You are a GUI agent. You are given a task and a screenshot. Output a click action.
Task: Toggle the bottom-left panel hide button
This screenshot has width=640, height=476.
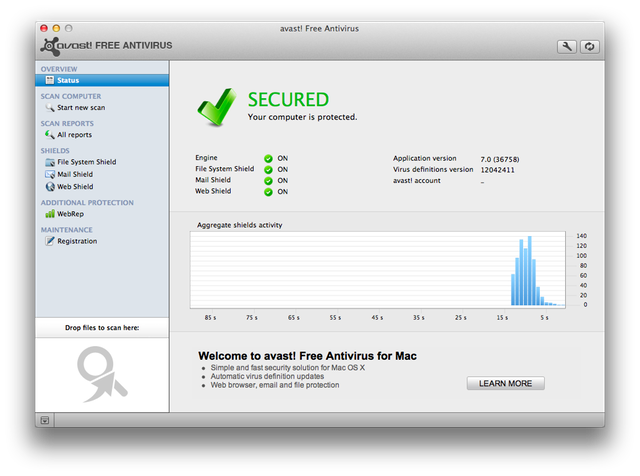coord(45,420)
